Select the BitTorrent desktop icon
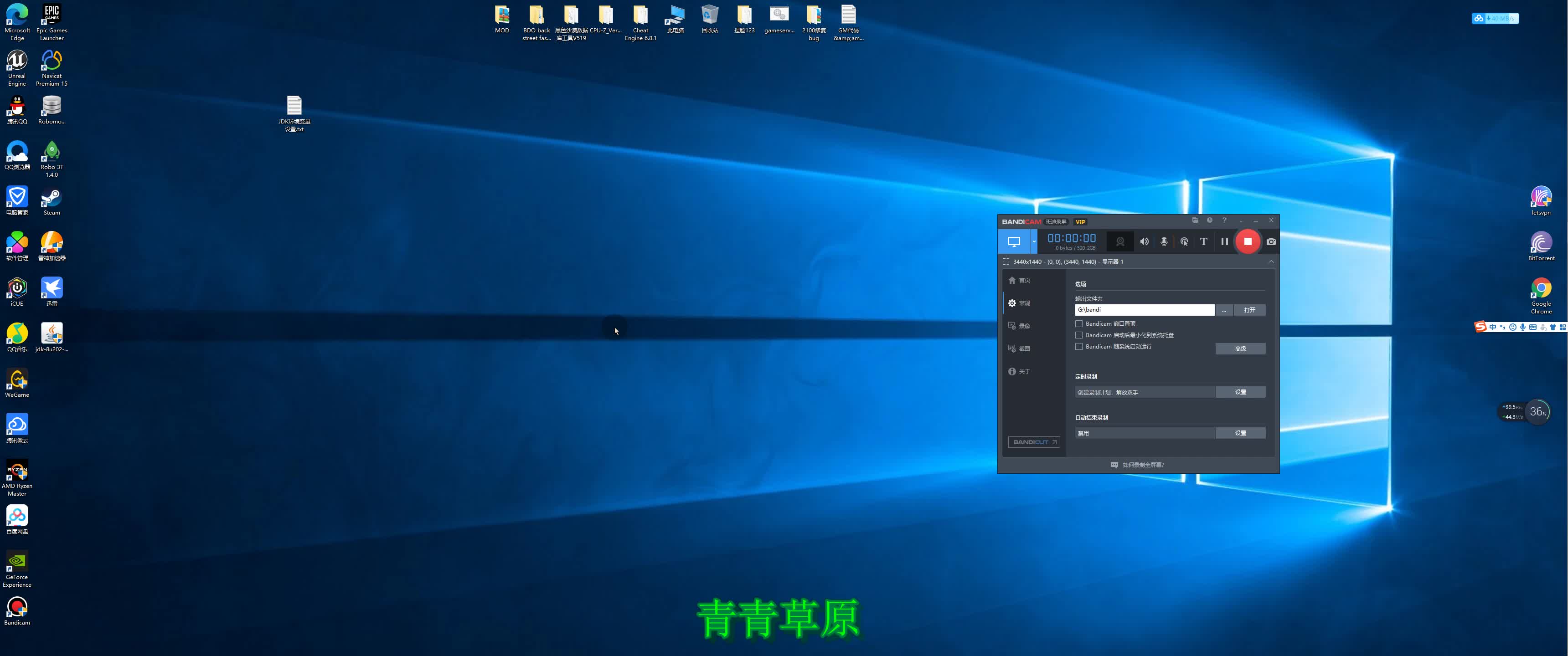1568x656 pixels. click(1541, 246)
